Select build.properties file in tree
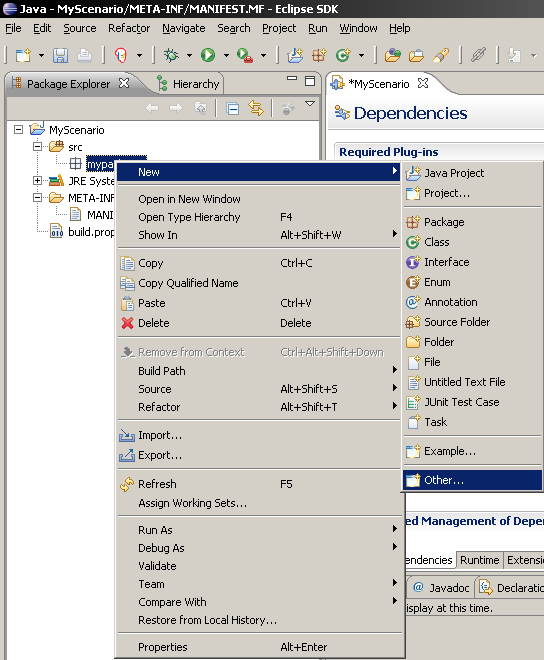The width and height of the screenshot is (544, 660). 83,232
